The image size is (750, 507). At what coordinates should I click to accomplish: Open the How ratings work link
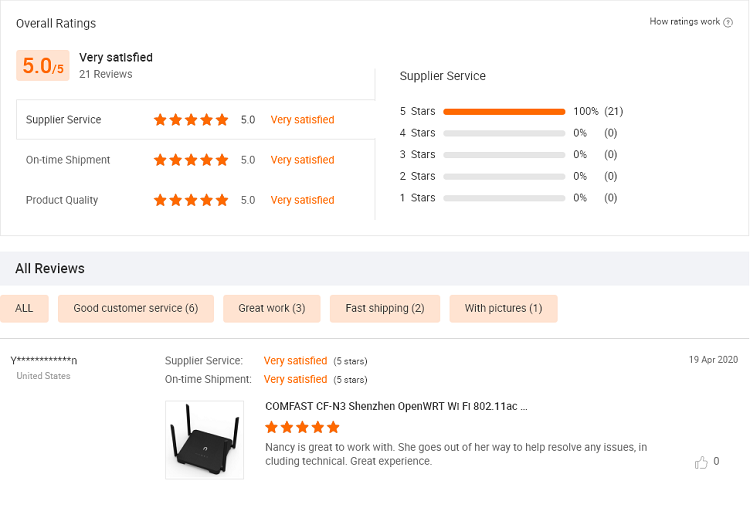(x=684, y=22)
